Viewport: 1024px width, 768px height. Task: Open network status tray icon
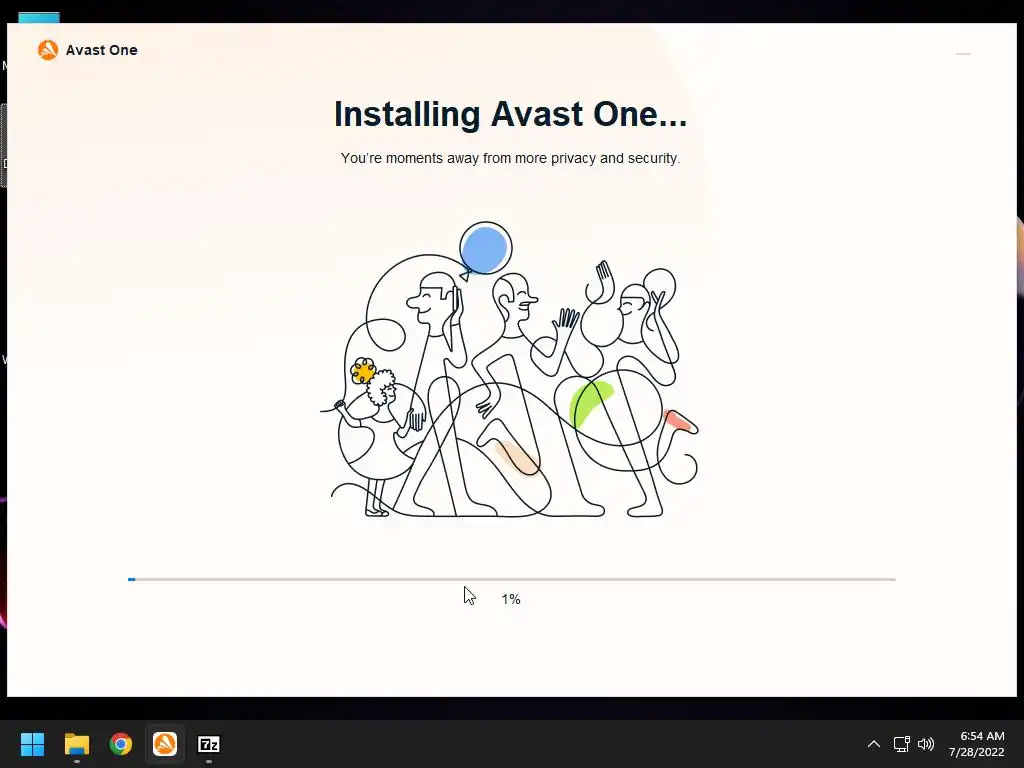[902, 744]
